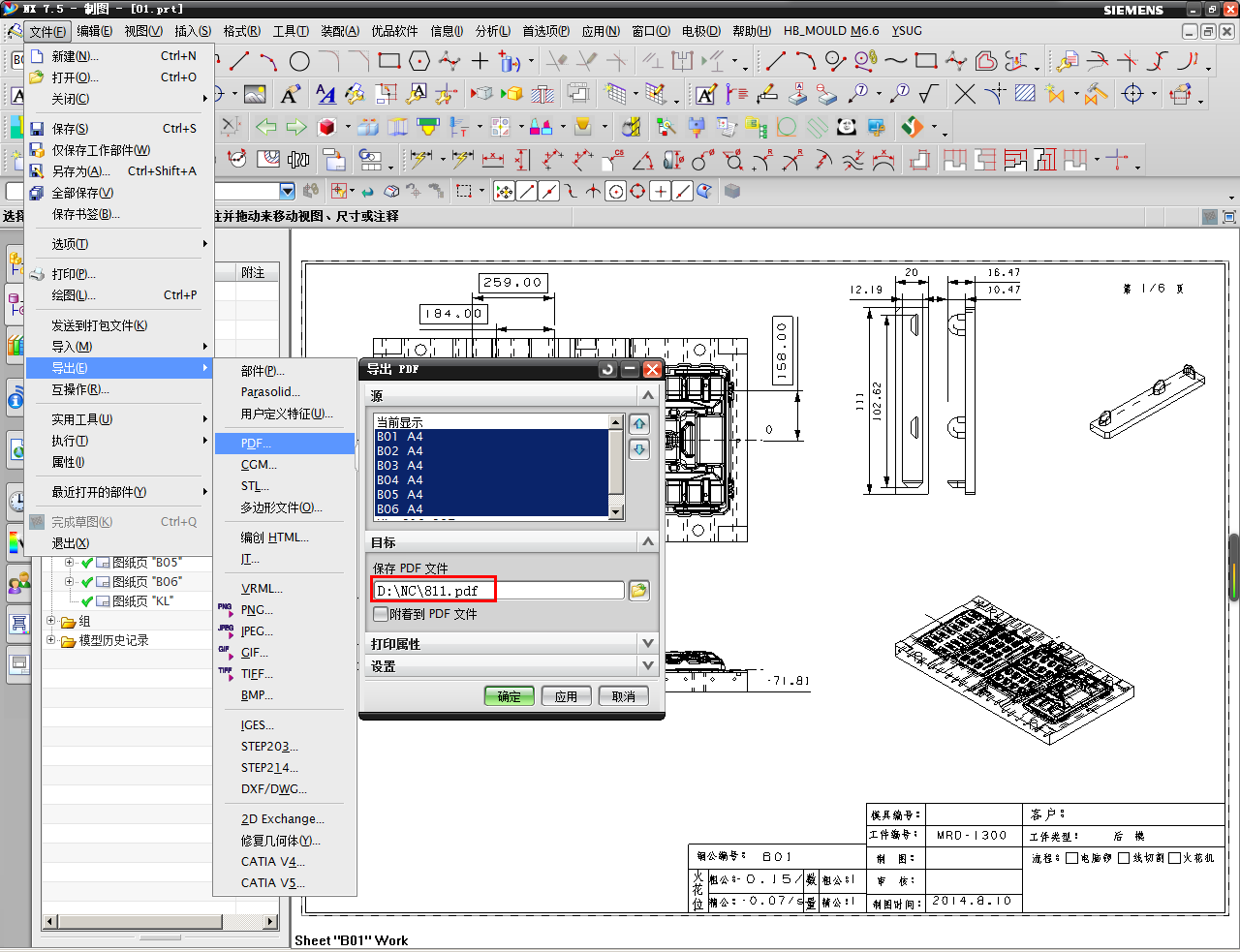The image size is (1240, 952).
Task: Click the green forward arrow toolbar icon
Action: click(x=296, y=127)
